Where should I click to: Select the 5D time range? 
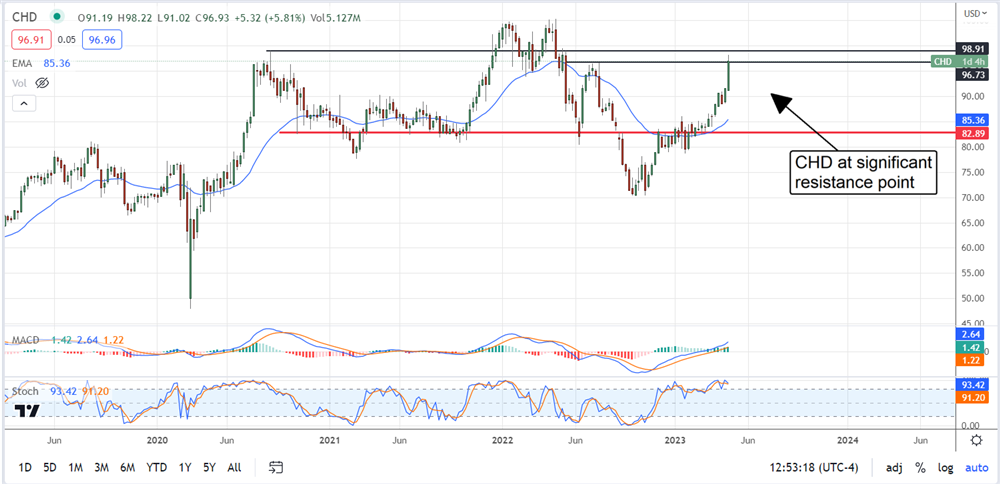tap(49, 467)
